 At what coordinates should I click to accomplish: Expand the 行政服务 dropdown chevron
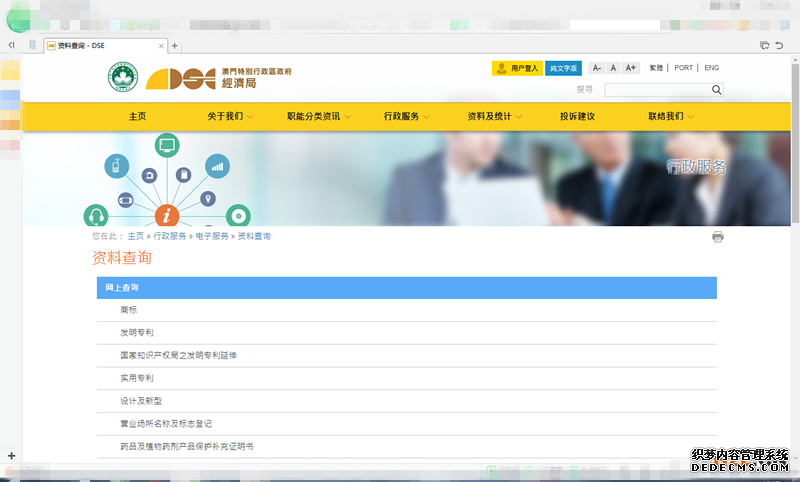426,117
